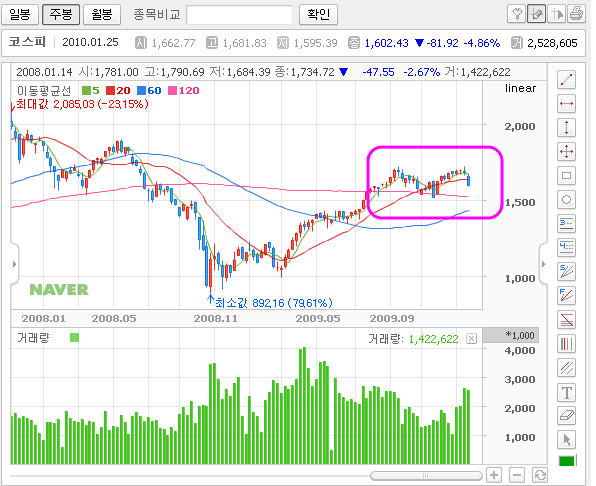Click the current price 1,602.43

[387, 43]
